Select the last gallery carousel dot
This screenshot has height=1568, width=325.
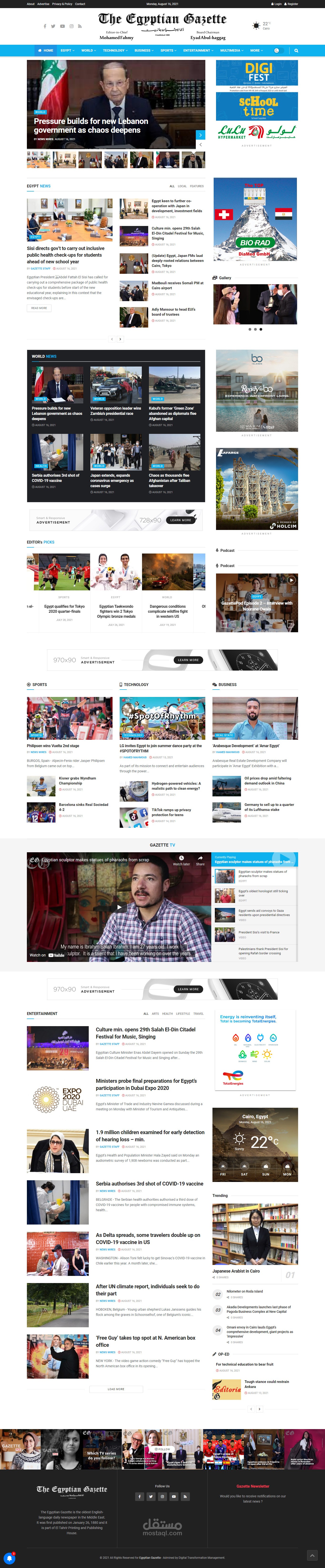(x=261, y=329)
